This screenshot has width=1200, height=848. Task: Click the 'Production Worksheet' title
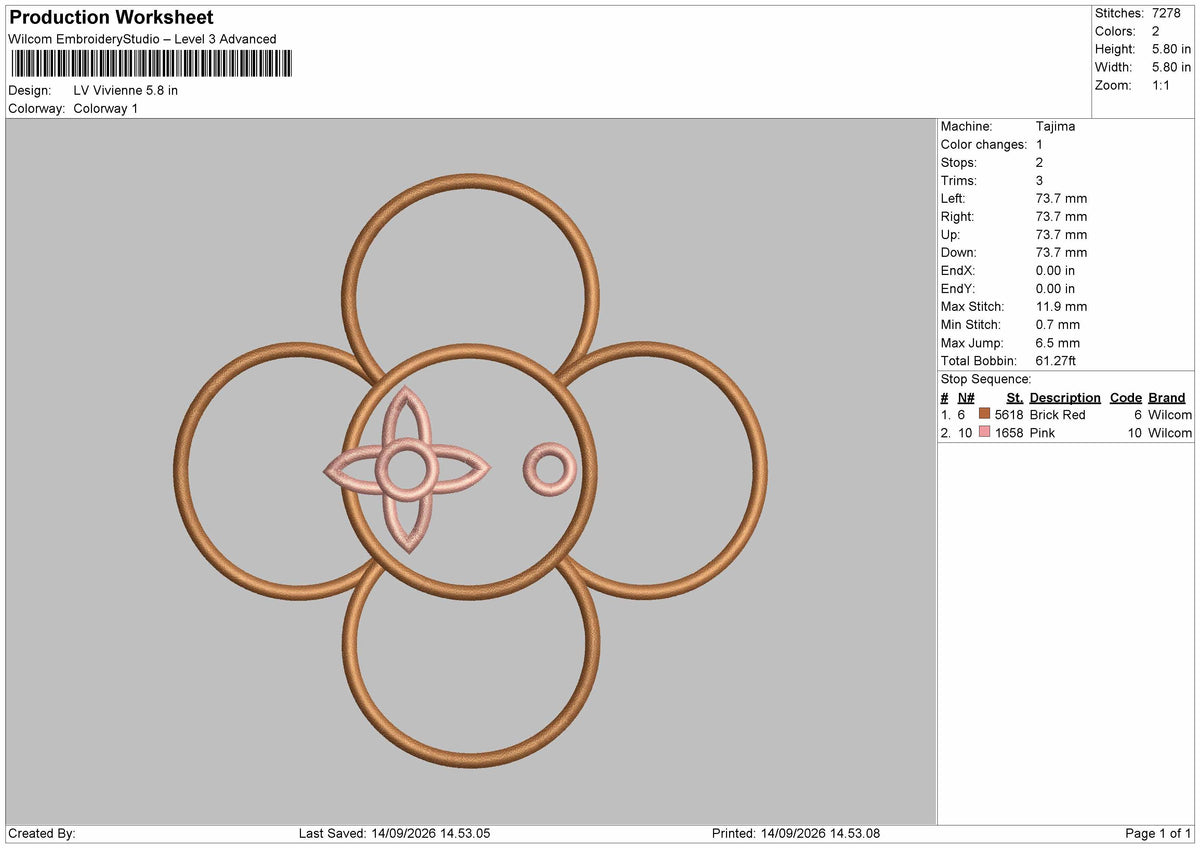(111, 17)
